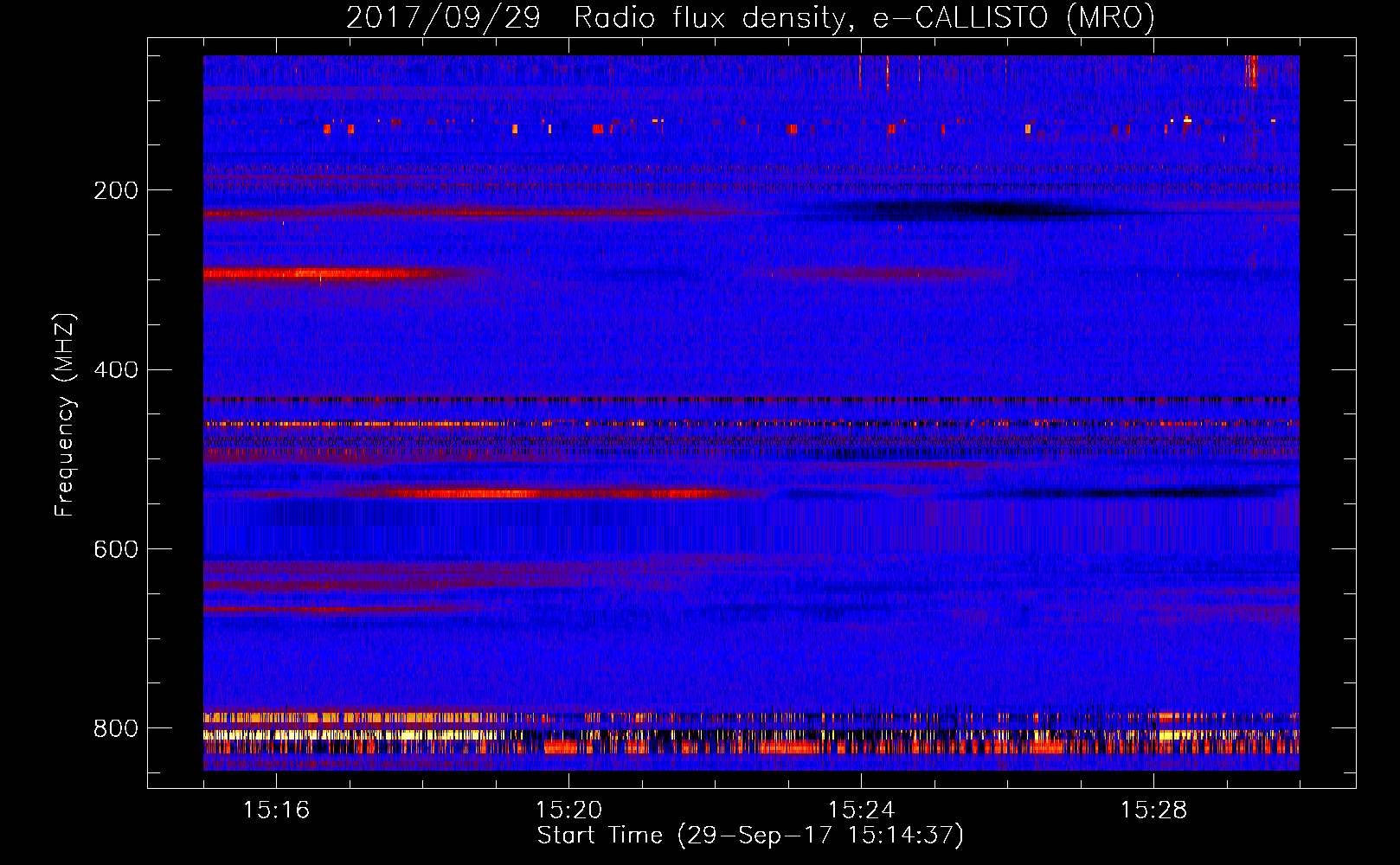The height and width of the screenshot is (865, 1400).
Task: Click the 400 frequency tick label
Action: coord(116,370)
